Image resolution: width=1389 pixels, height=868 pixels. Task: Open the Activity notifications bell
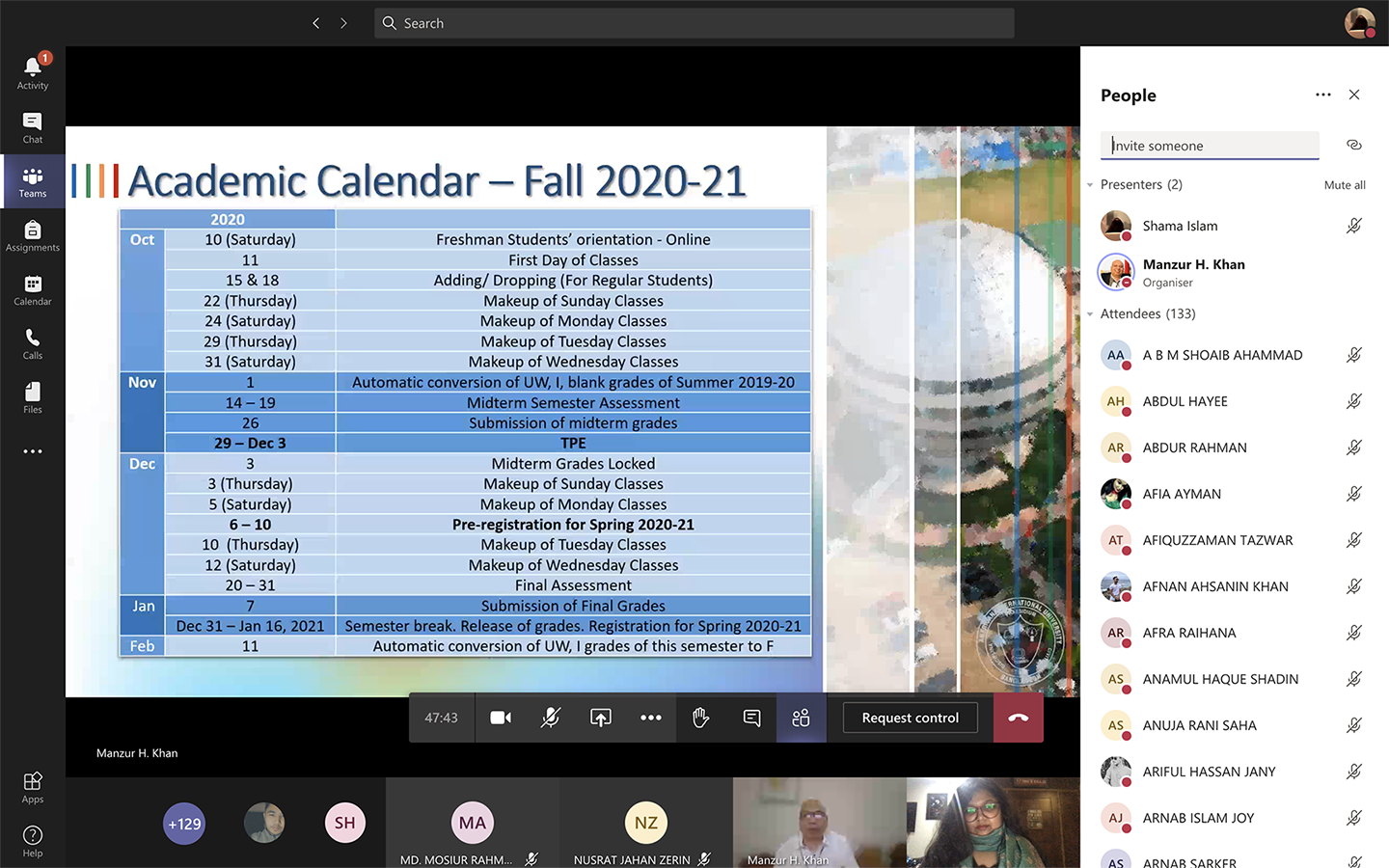[x=33, y=72]
